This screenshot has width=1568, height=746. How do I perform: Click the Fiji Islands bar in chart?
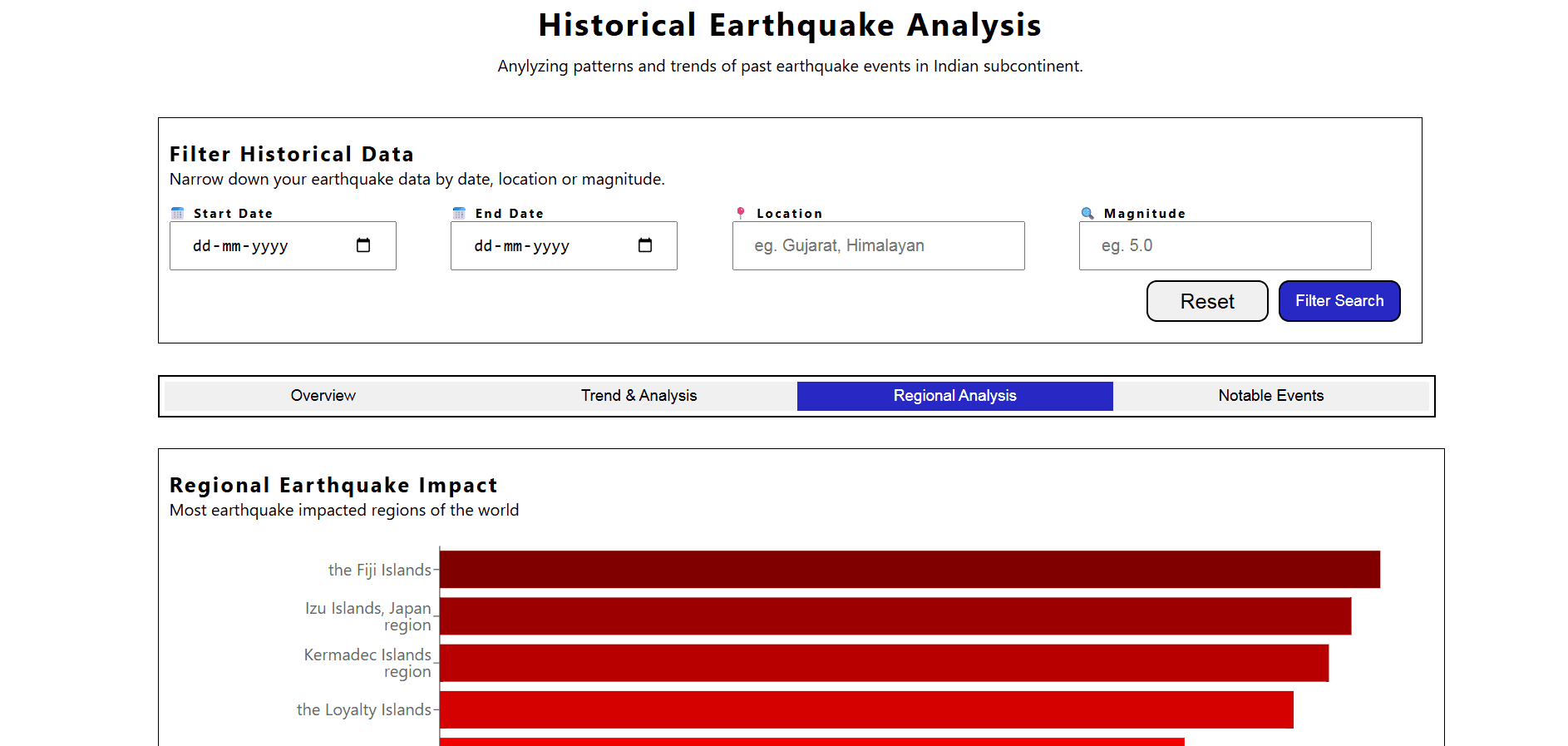[910, 570]
